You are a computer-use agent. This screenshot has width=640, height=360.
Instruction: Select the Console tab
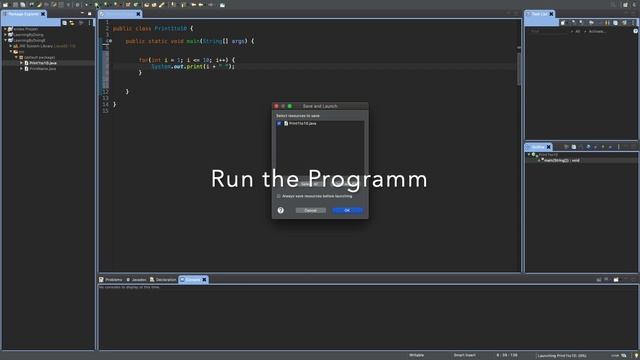point(193,280)
